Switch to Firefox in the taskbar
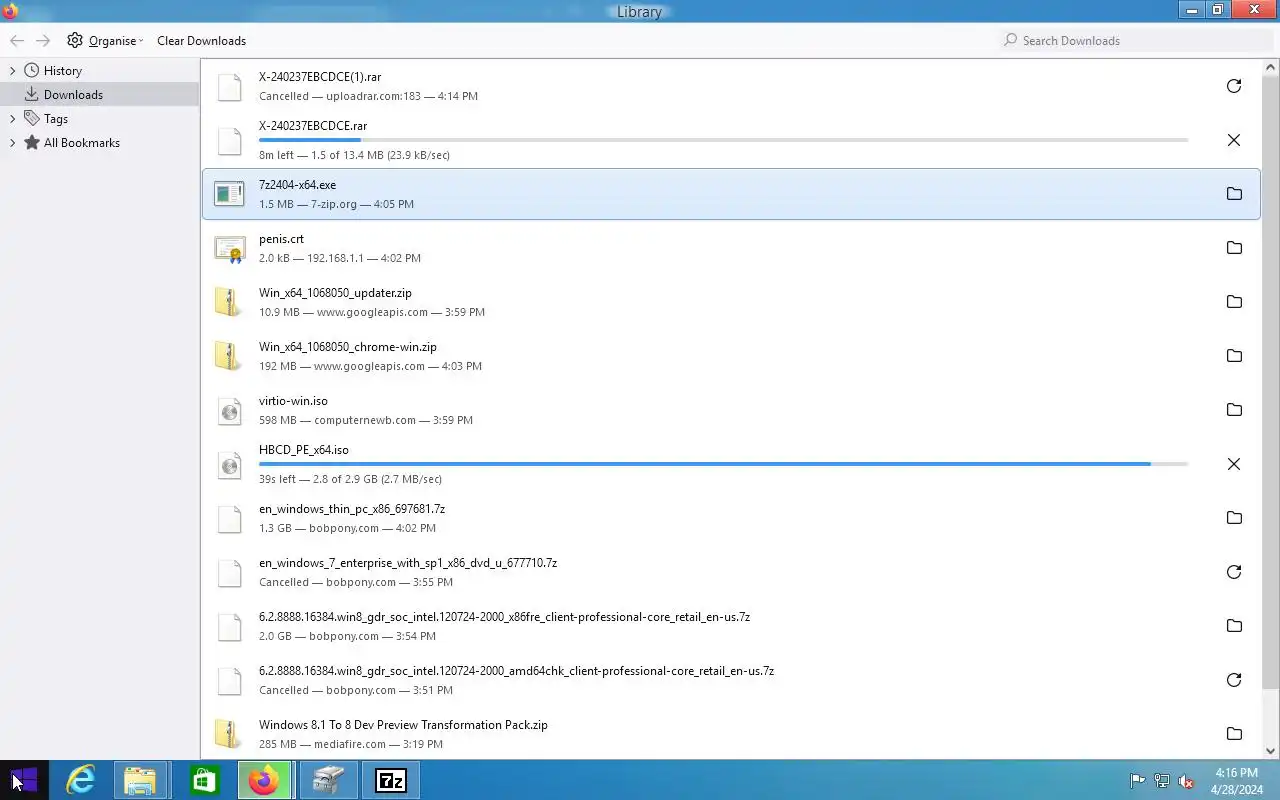Image resolution: width=1280 pixels, height=800 pixels. pos(265,780)
